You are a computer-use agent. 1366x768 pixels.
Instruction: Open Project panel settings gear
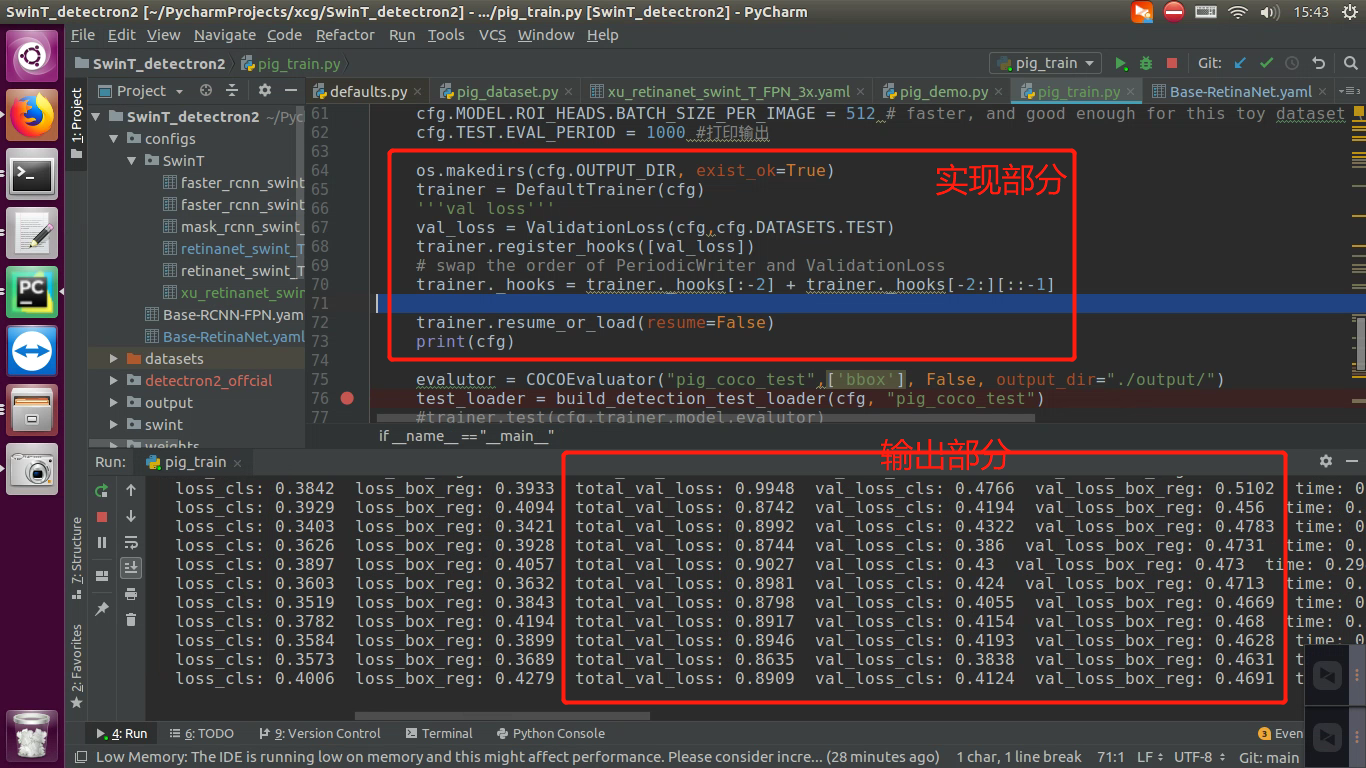point(264,90)
